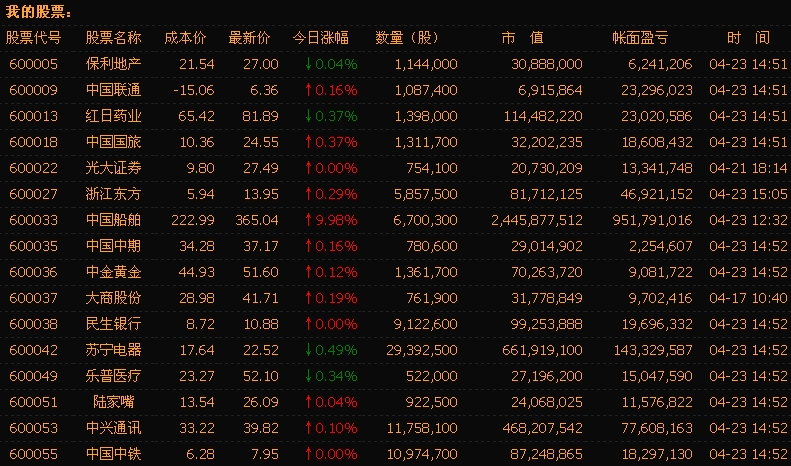
Task: Click the 951,791,016 profit cell
Action: point(652,220)
